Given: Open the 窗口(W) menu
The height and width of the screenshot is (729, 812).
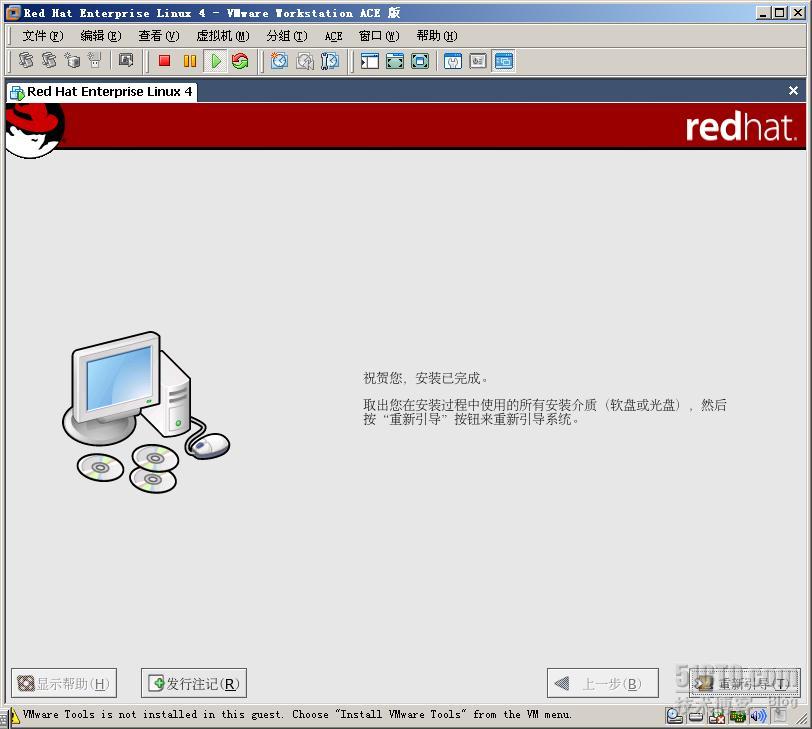Looking at the screenshot, I should (379, 36).
